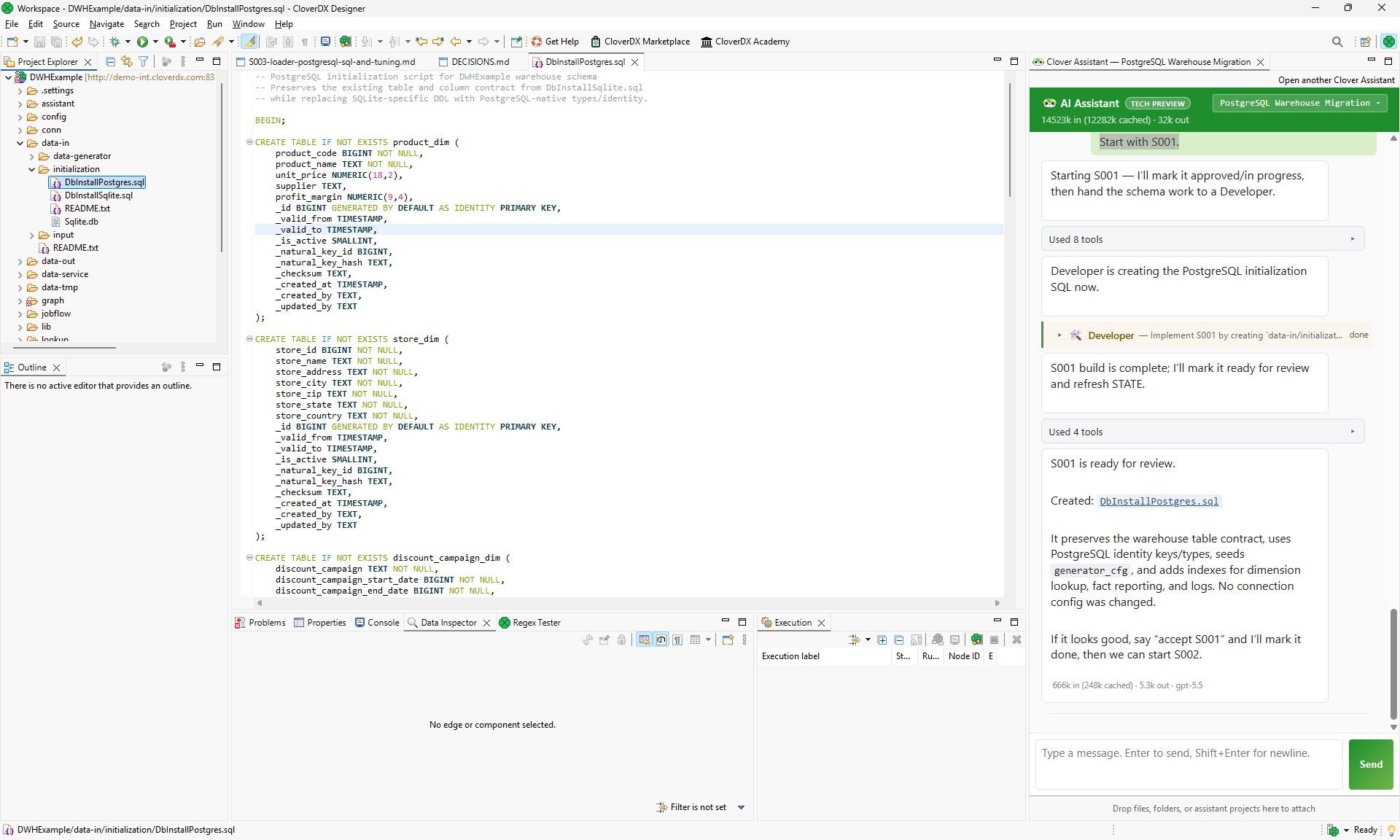Expand the 'Used 4 tools' section
Image resolution: width=1400 pixels, height=840 pixels.
pos(1202,432)
